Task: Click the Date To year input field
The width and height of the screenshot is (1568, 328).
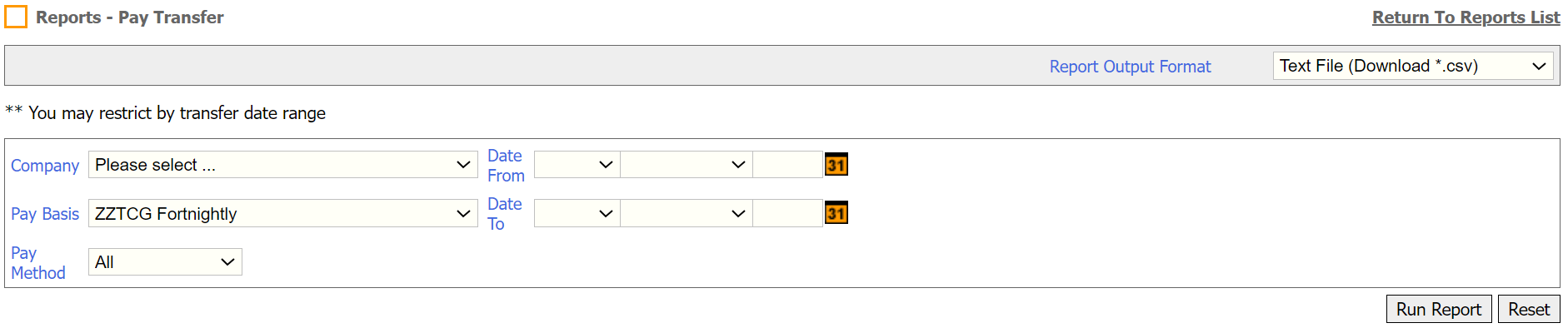Action: [788, 213]
